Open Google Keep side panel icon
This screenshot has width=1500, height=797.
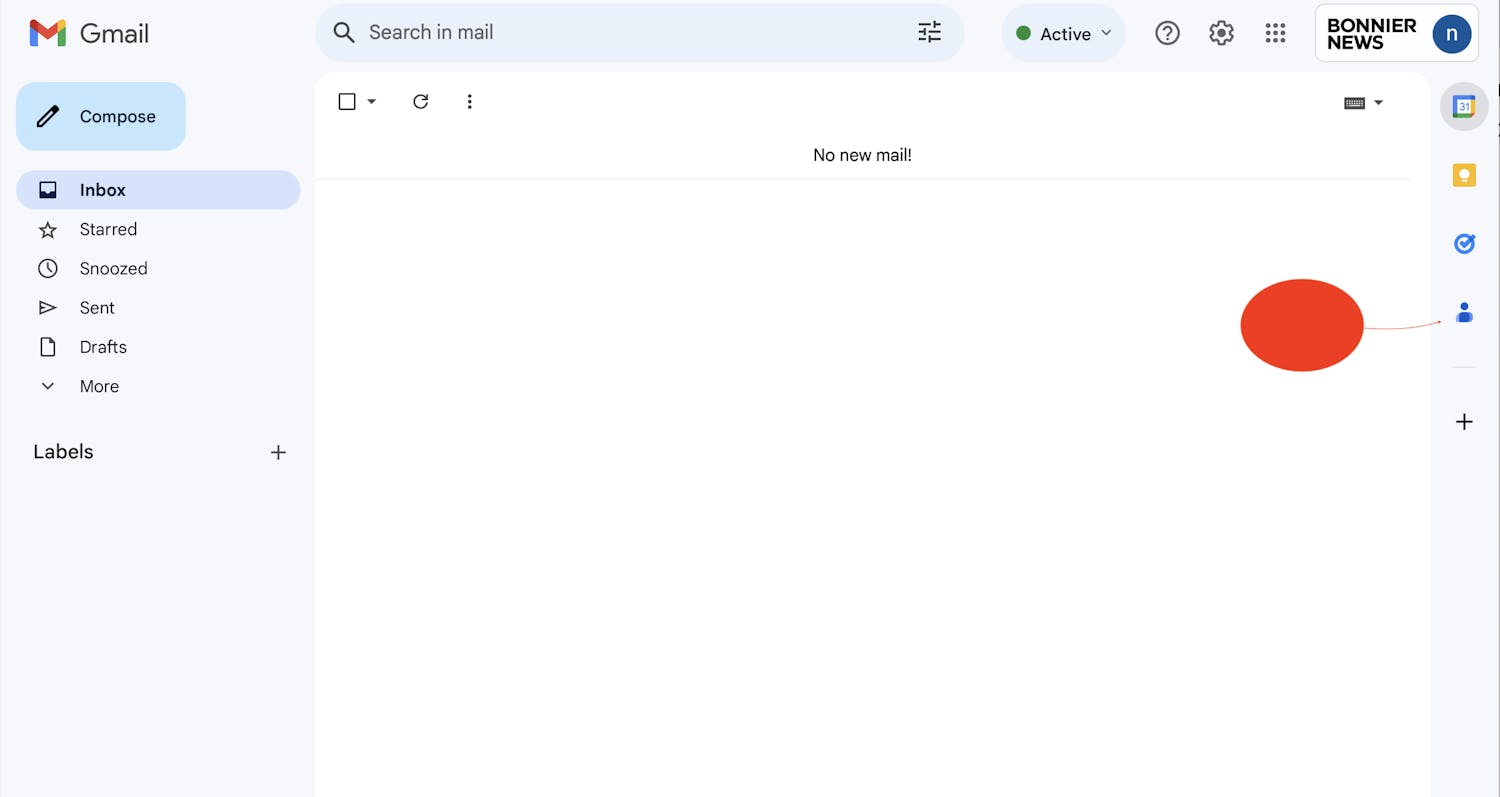click(x=1464, y=176)
